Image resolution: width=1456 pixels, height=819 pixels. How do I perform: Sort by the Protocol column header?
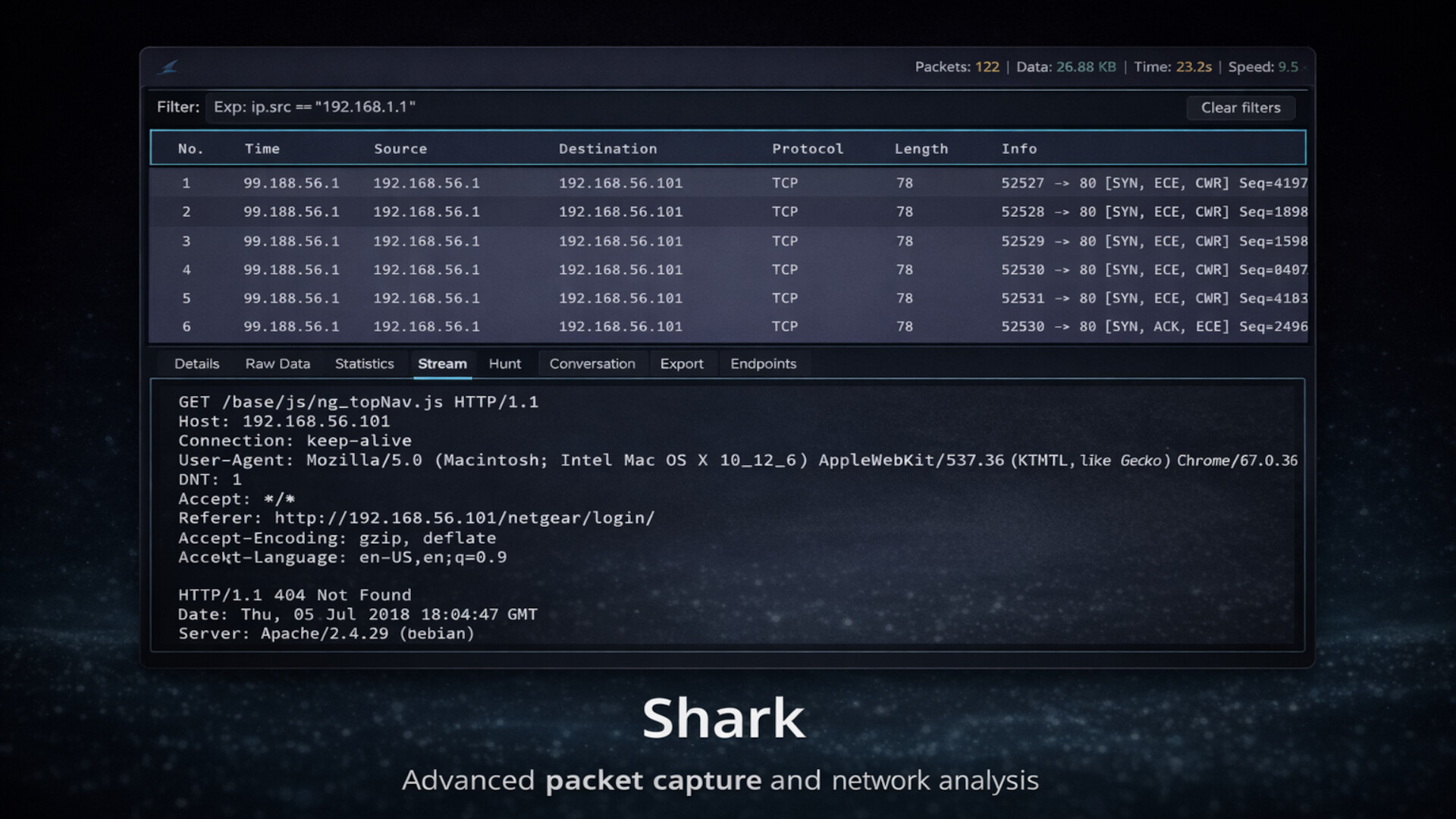(807, 149)
